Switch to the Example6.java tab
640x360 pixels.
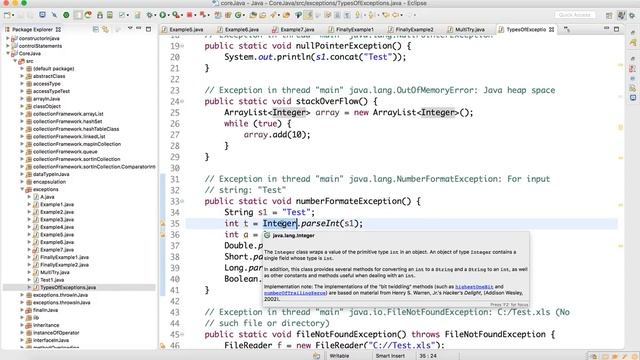coord(242,30)
